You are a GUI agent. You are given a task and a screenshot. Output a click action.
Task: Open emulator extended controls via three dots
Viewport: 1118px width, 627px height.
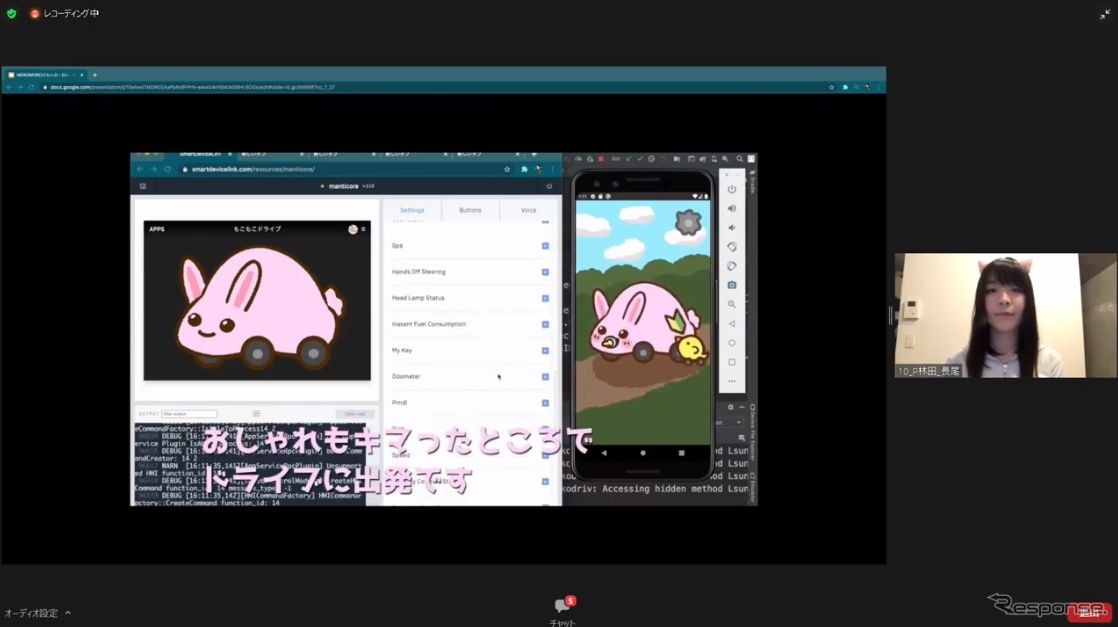[x=731, y=380]
